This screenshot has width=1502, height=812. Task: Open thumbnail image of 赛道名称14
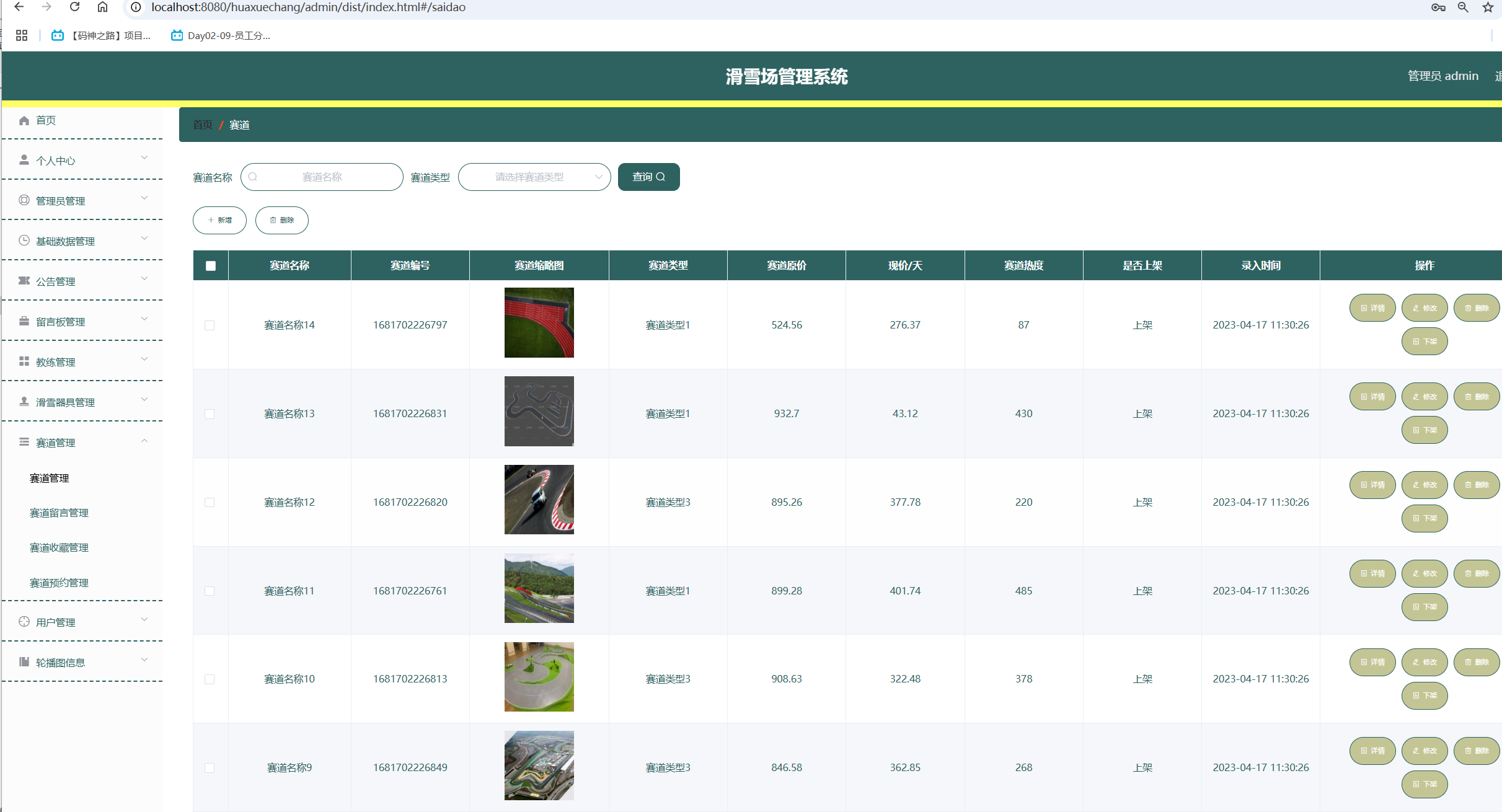(539, 323)
